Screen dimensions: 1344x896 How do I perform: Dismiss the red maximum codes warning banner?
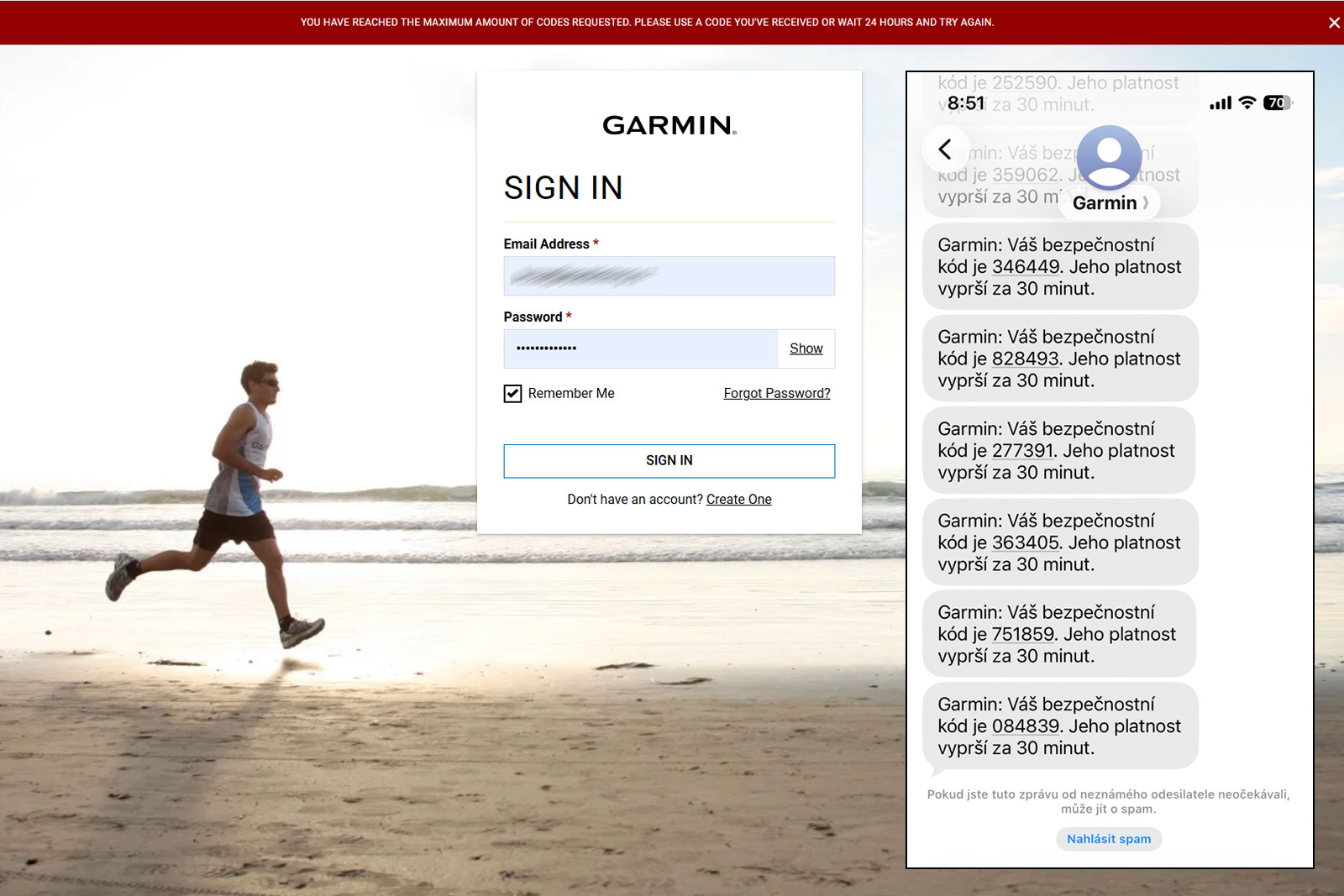pos(1333,23)
